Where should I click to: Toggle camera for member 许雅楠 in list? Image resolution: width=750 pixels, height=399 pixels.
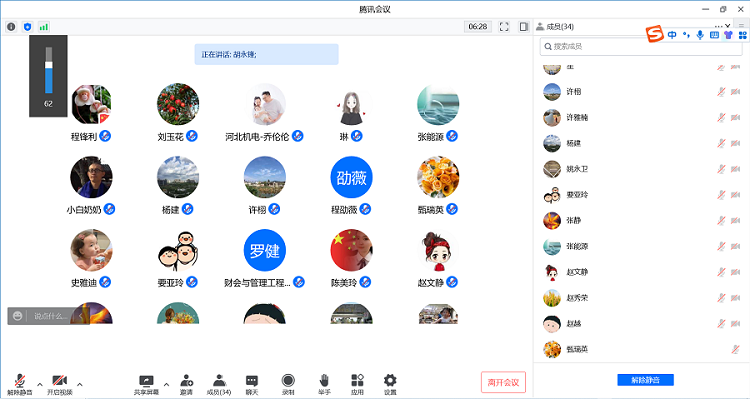(x=736, y=118)
